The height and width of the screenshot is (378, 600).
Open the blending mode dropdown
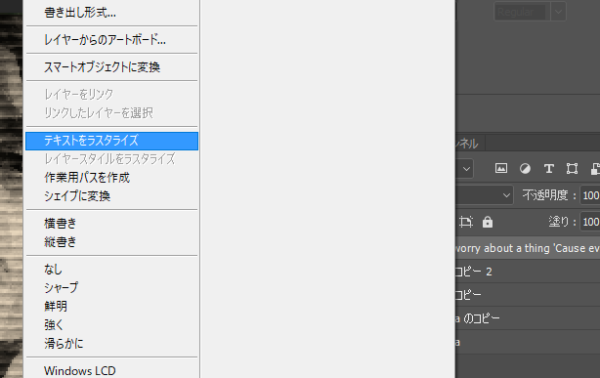pos(484,196)
